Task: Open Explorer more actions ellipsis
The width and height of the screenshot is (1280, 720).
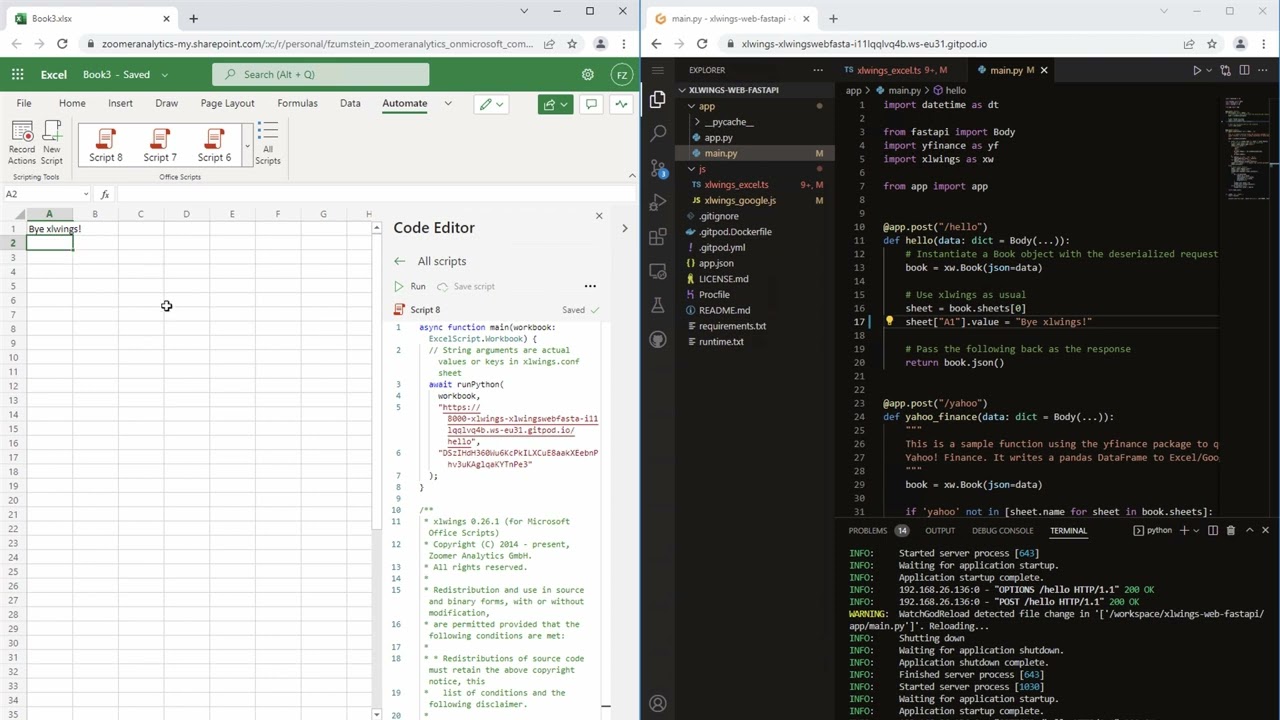Action: [x=818, y=70]
